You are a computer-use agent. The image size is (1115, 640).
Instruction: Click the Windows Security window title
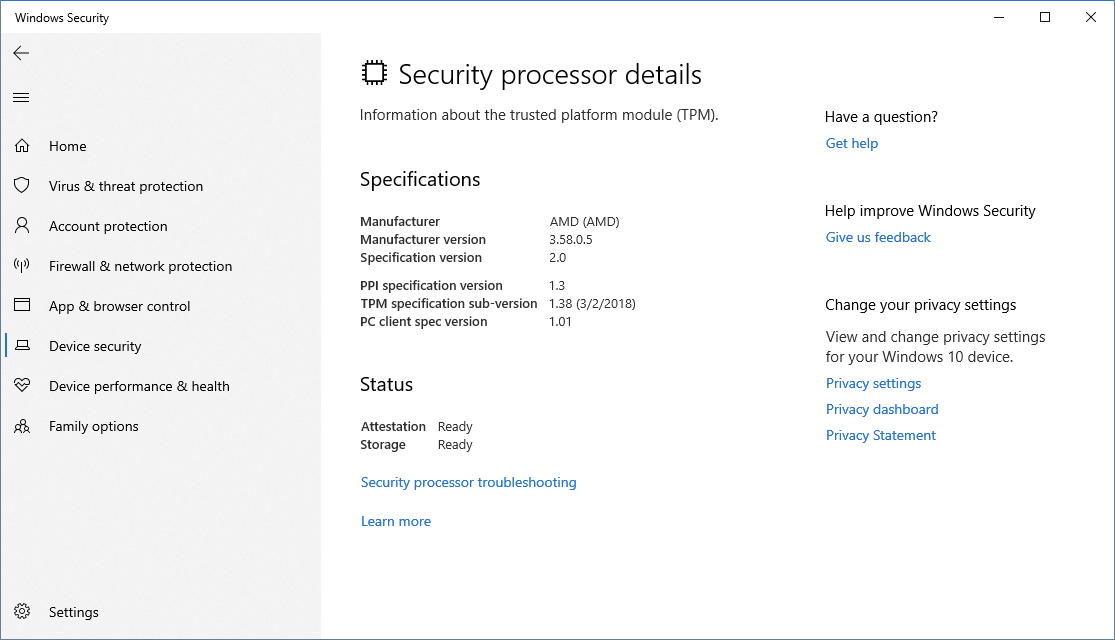62,18
